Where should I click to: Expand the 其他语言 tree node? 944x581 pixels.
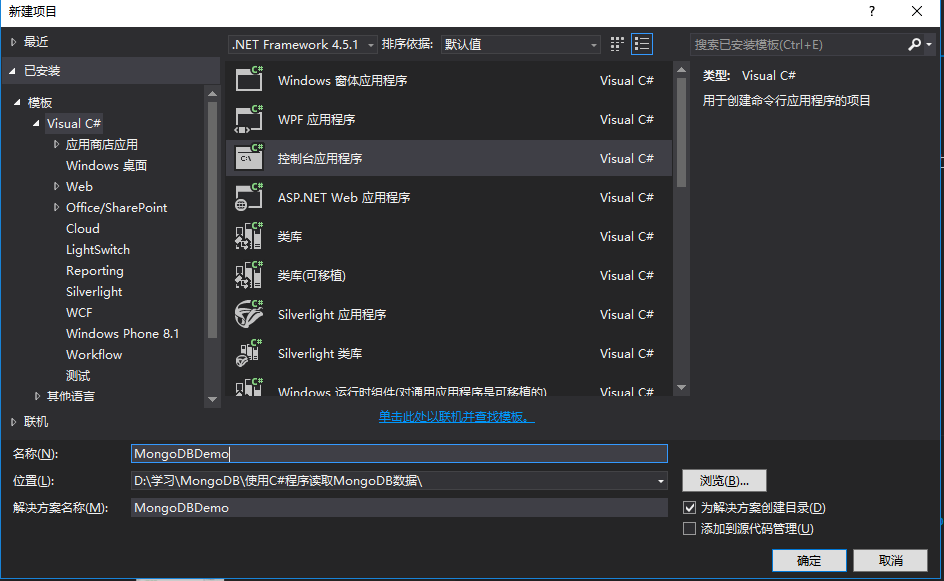[x=37, y=396]
